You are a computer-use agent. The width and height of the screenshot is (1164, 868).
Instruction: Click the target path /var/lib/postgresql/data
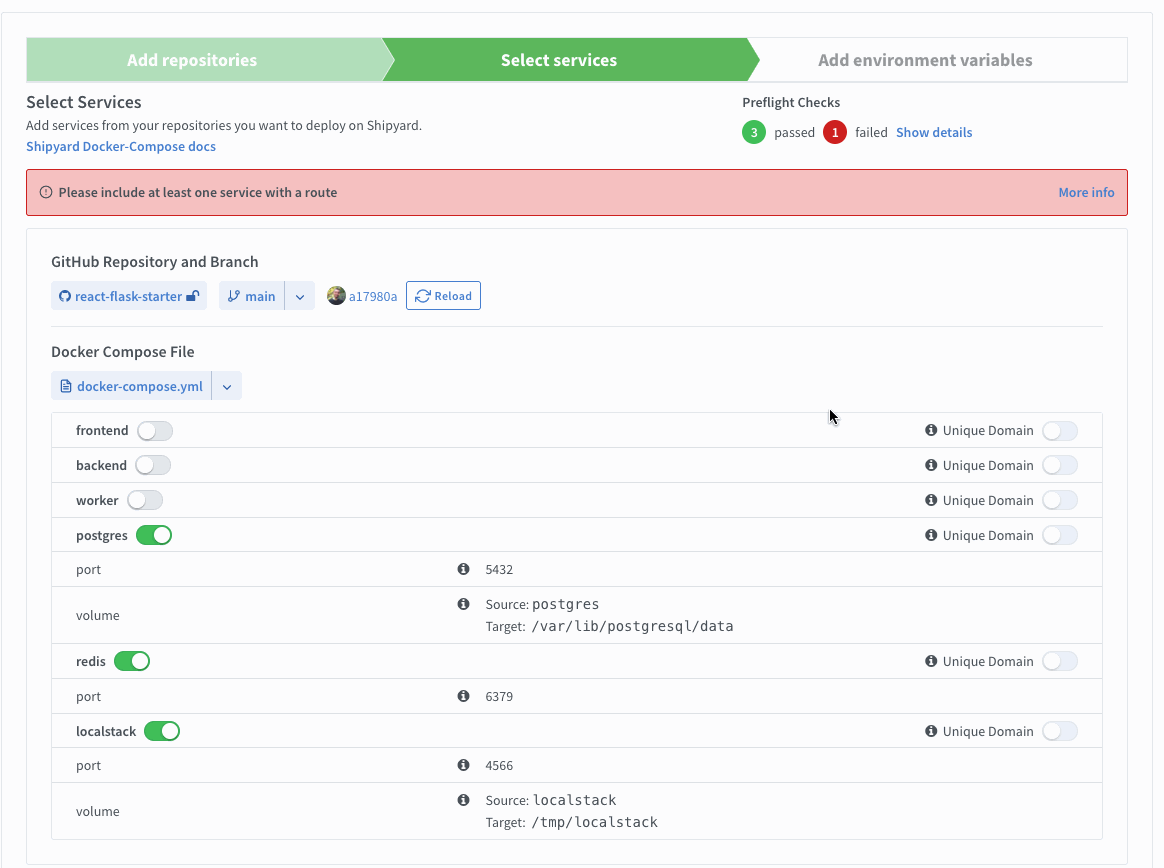click(x=632, y=626)
